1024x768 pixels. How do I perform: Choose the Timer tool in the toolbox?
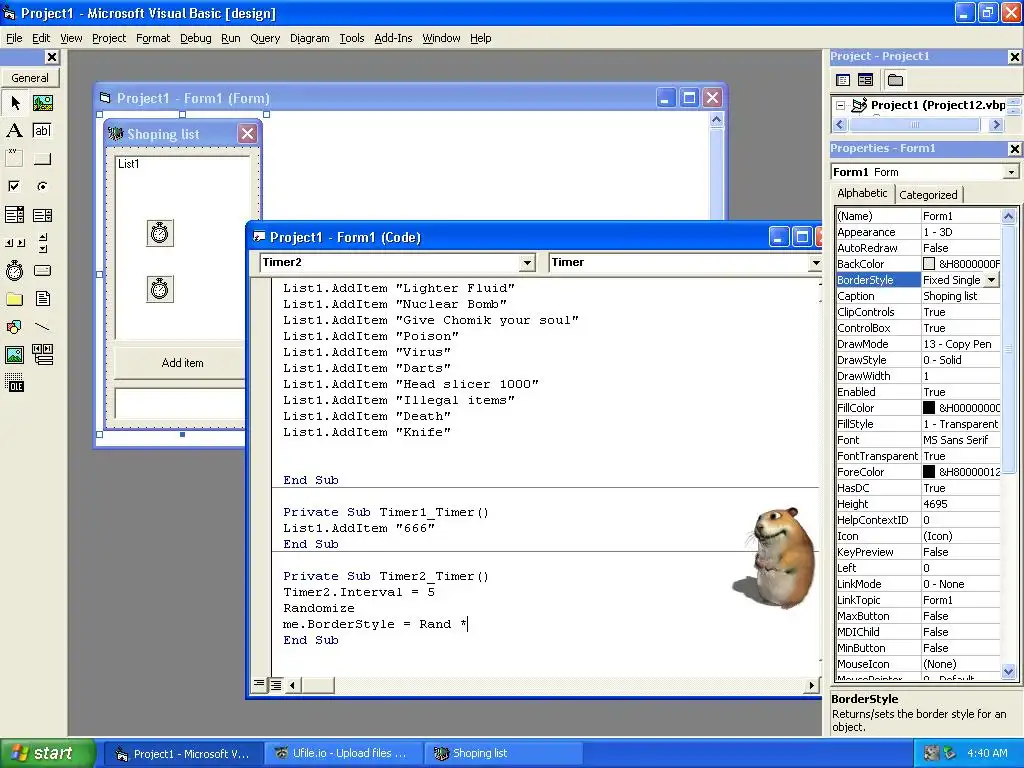coord(14,270)
